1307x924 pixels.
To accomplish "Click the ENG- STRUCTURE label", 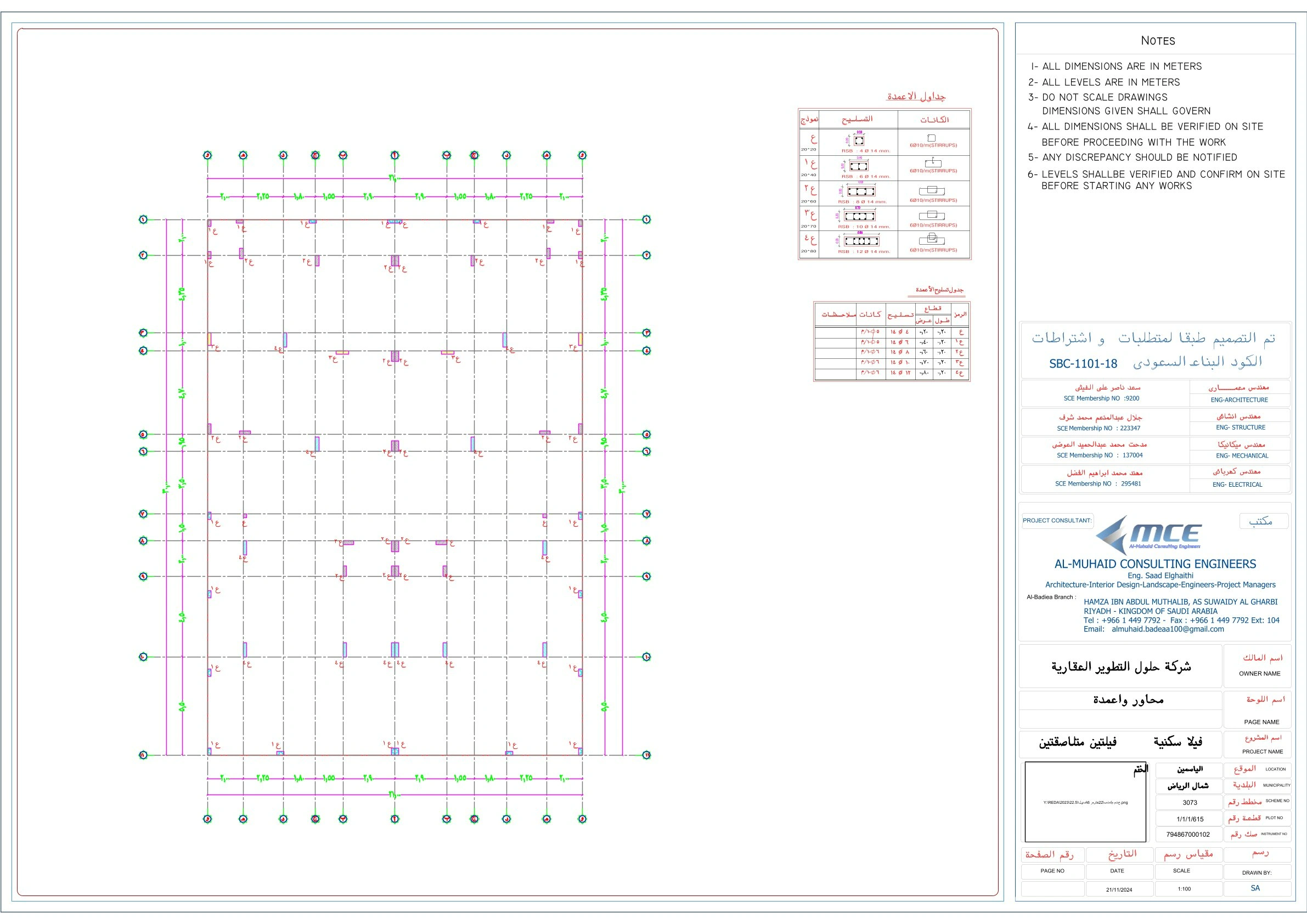I will click(x=1241, y=427).
